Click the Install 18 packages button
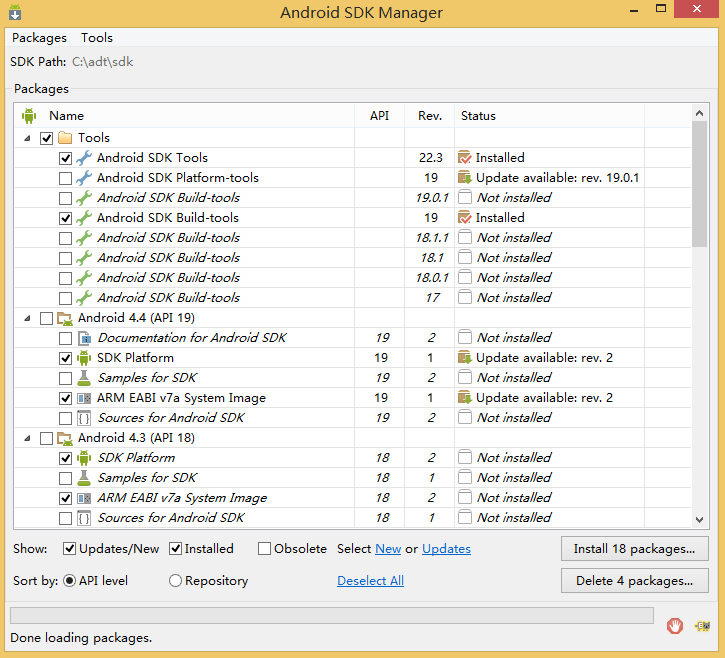This screenshot has width=725, height=658. [x=634, y=549]
